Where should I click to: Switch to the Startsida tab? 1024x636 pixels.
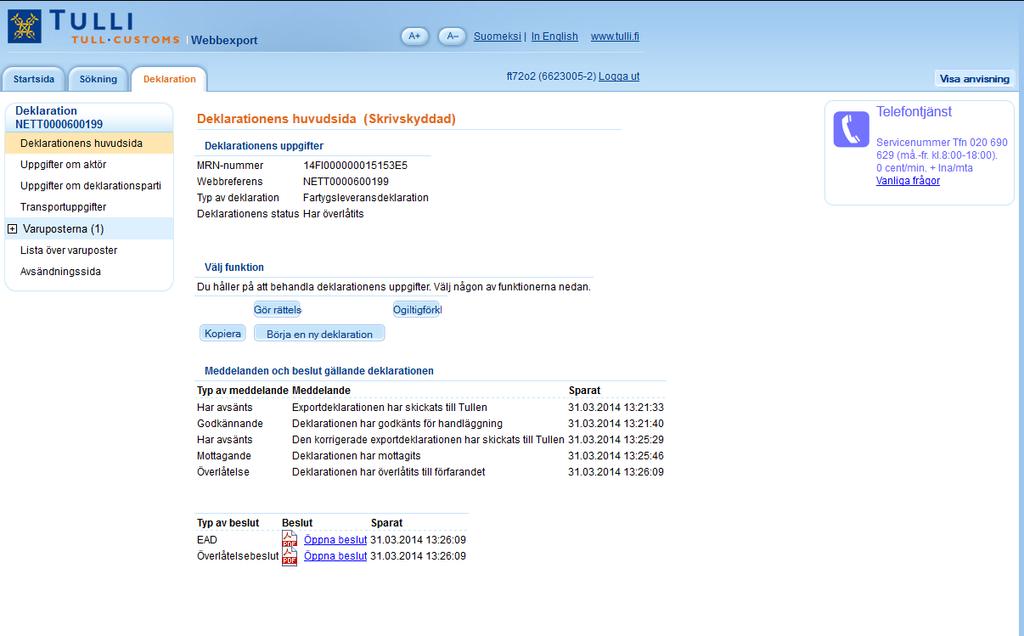(34, 79)
